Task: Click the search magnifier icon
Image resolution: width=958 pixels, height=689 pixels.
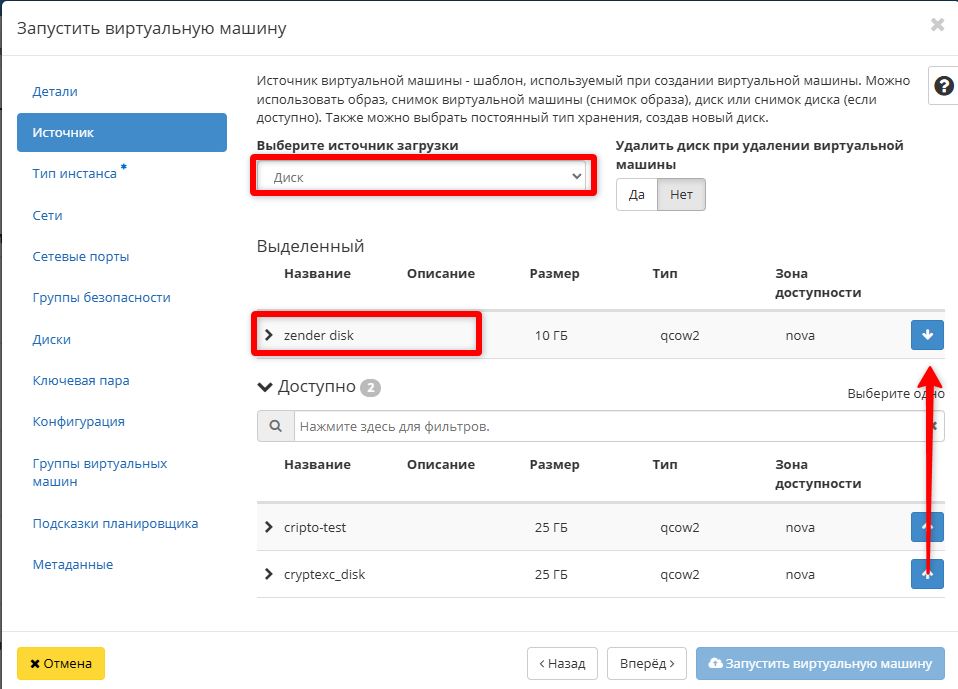Action: point(275,426)
